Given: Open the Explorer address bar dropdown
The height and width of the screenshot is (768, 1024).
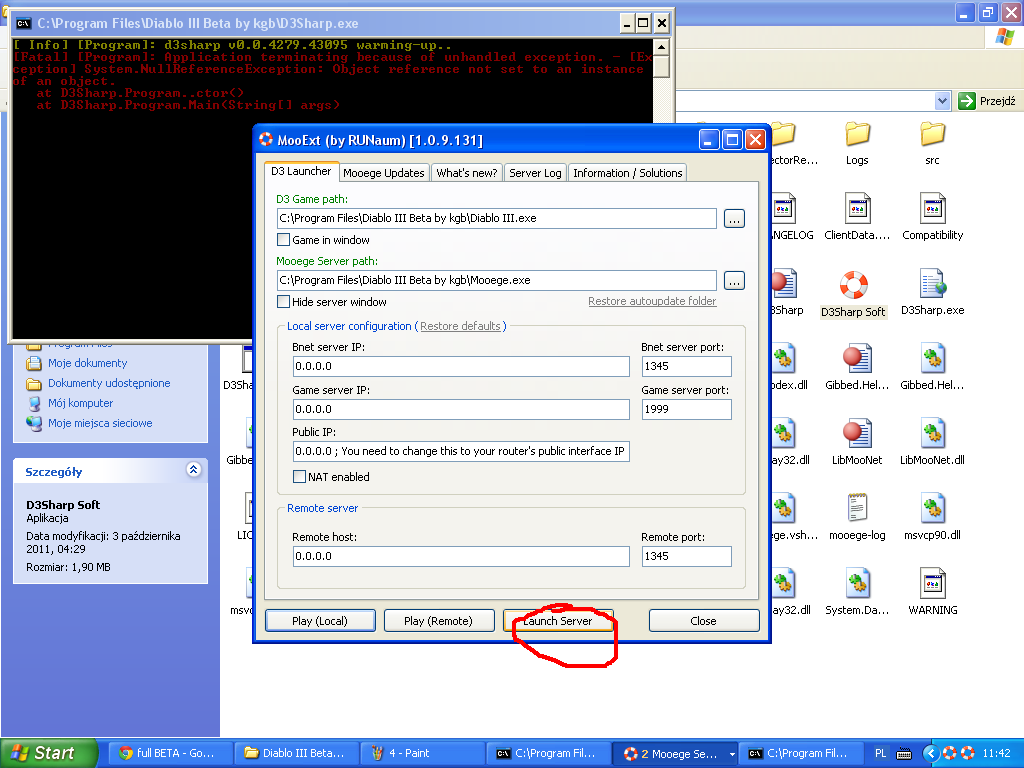Looking at the screenshot, I should coord(942,101).
